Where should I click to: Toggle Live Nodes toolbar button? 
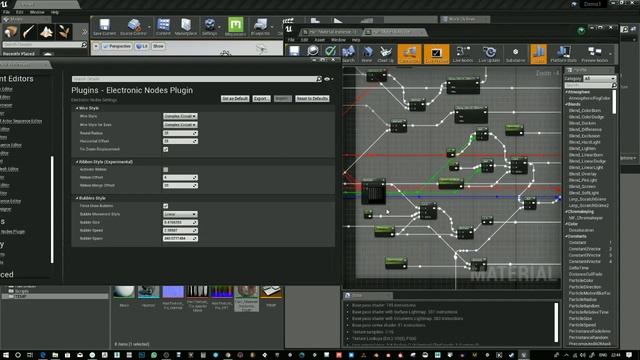[463, 54]
